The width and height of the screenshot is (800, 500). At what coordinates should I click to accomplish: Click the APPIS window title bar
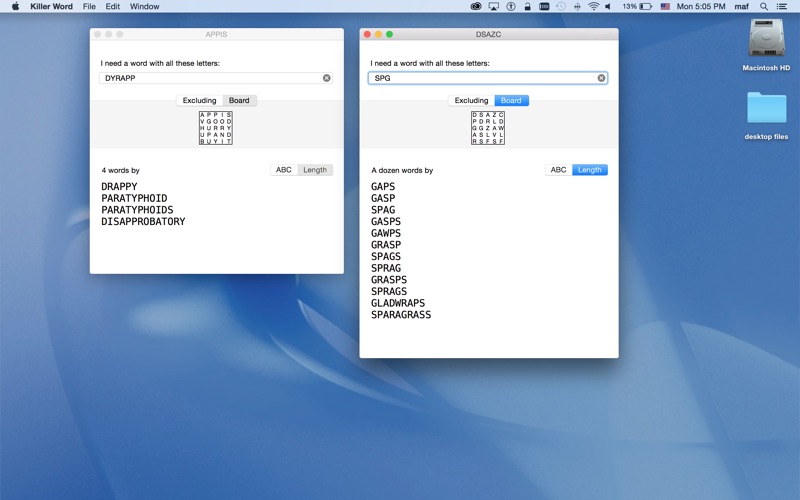tap(216, 34)
